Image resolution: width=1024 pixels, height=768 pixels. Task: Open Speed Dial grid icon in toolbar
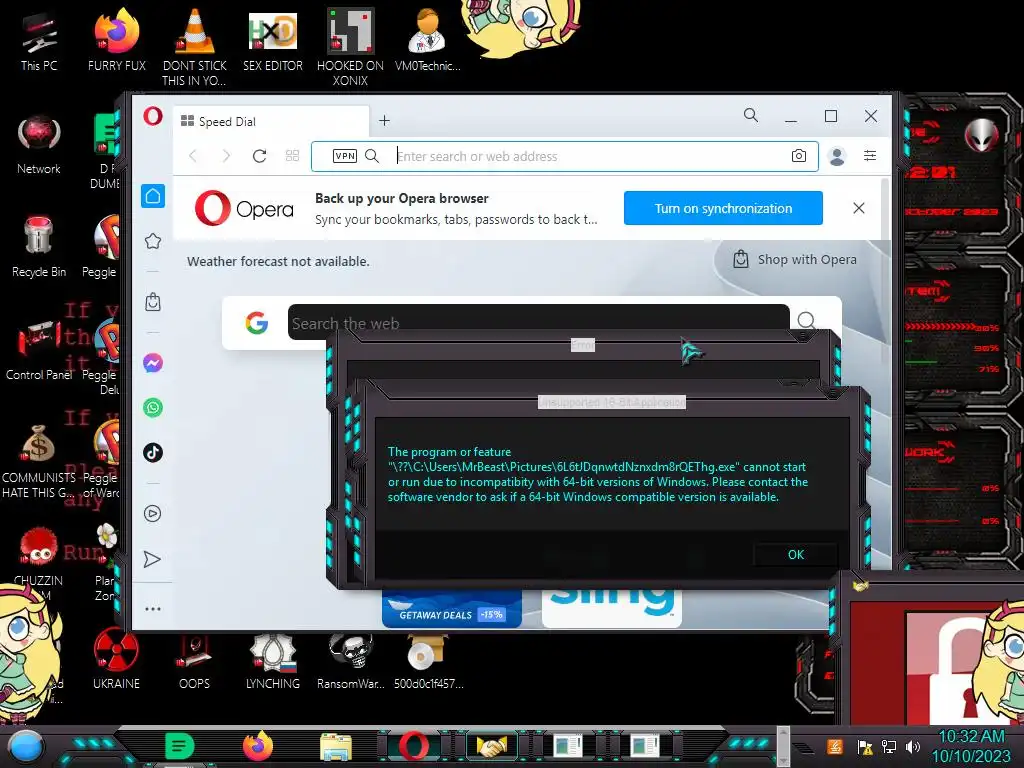(x=293, y=155)
